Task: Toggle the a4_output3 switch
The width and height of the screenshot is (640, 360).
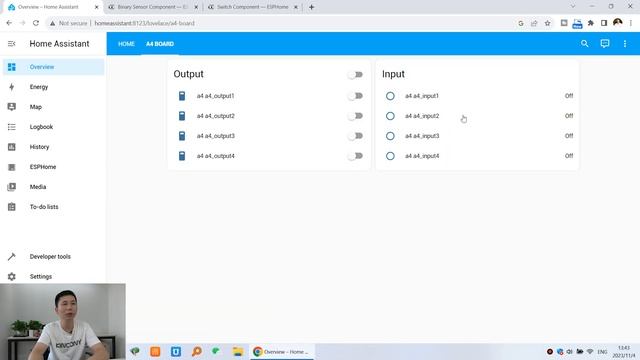Action: pyautogui.click(x=356, y=136)
